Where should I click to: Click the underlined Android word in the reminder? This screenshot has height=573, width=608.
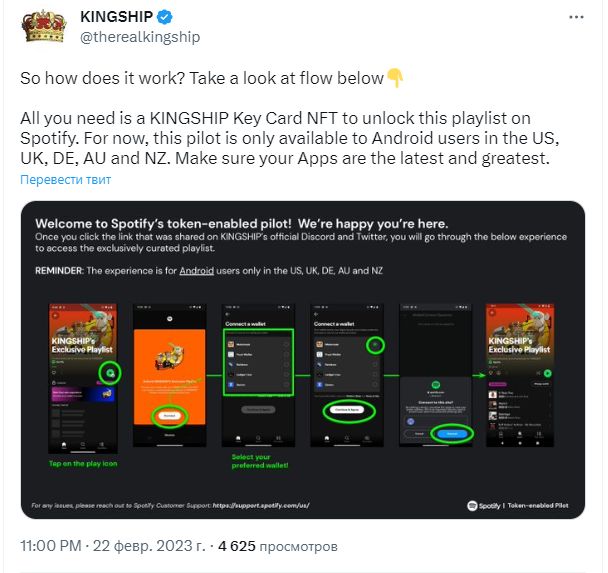click(196, 271)
